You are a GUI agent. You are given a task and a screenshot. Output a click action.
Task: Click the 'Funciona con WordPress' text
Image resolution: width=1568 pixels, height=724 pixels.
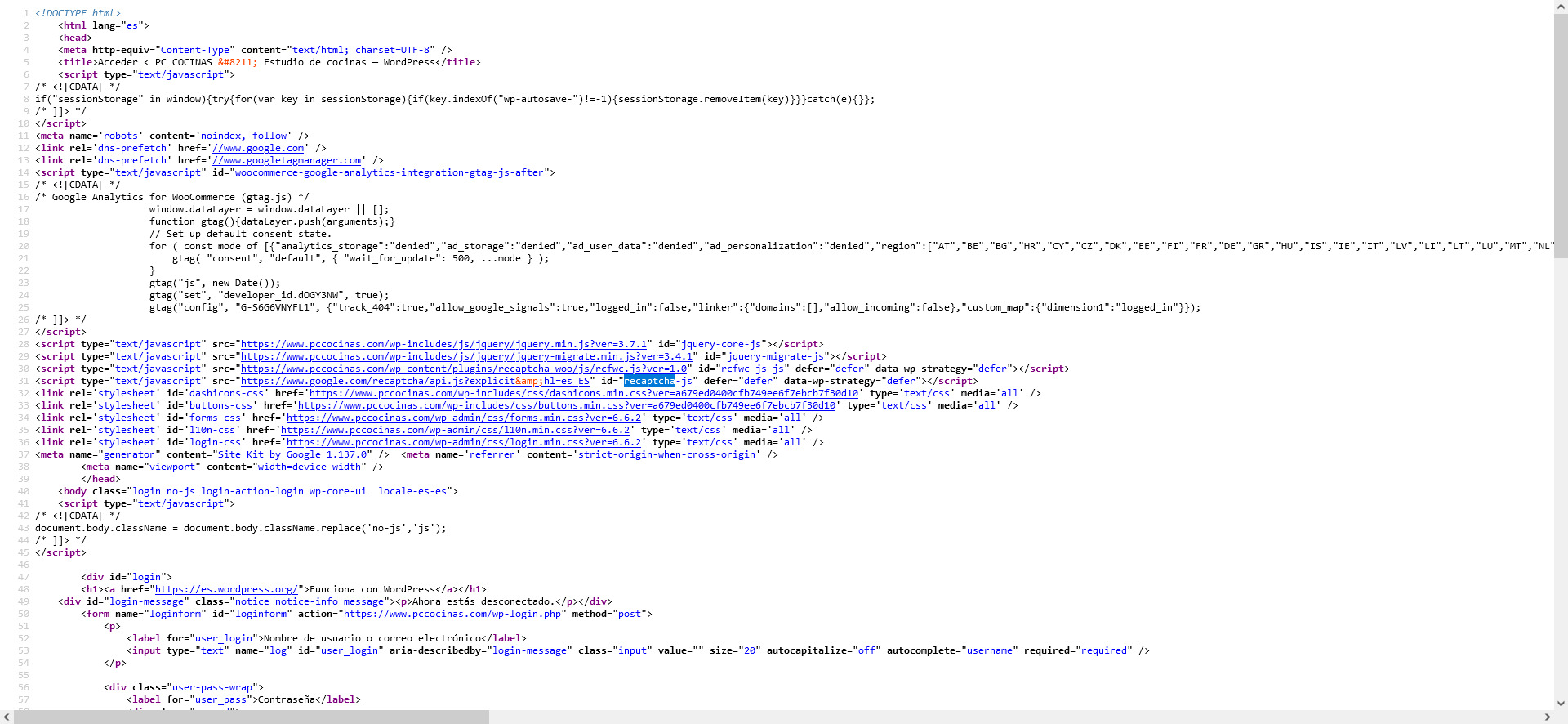click(372, 589)
